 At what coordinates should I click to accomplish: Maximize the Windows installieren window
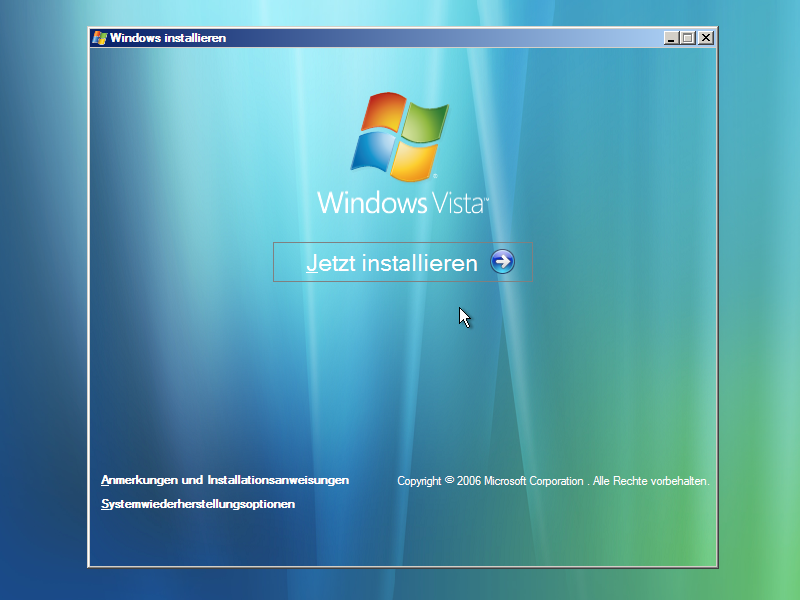(x=688, y=38)
